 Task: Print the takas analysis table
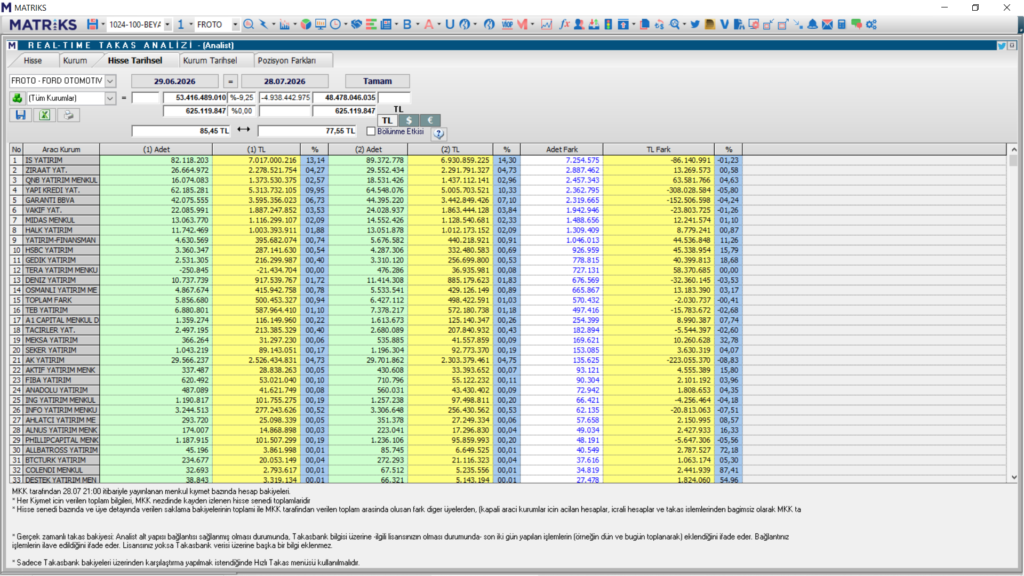[68, 115]
